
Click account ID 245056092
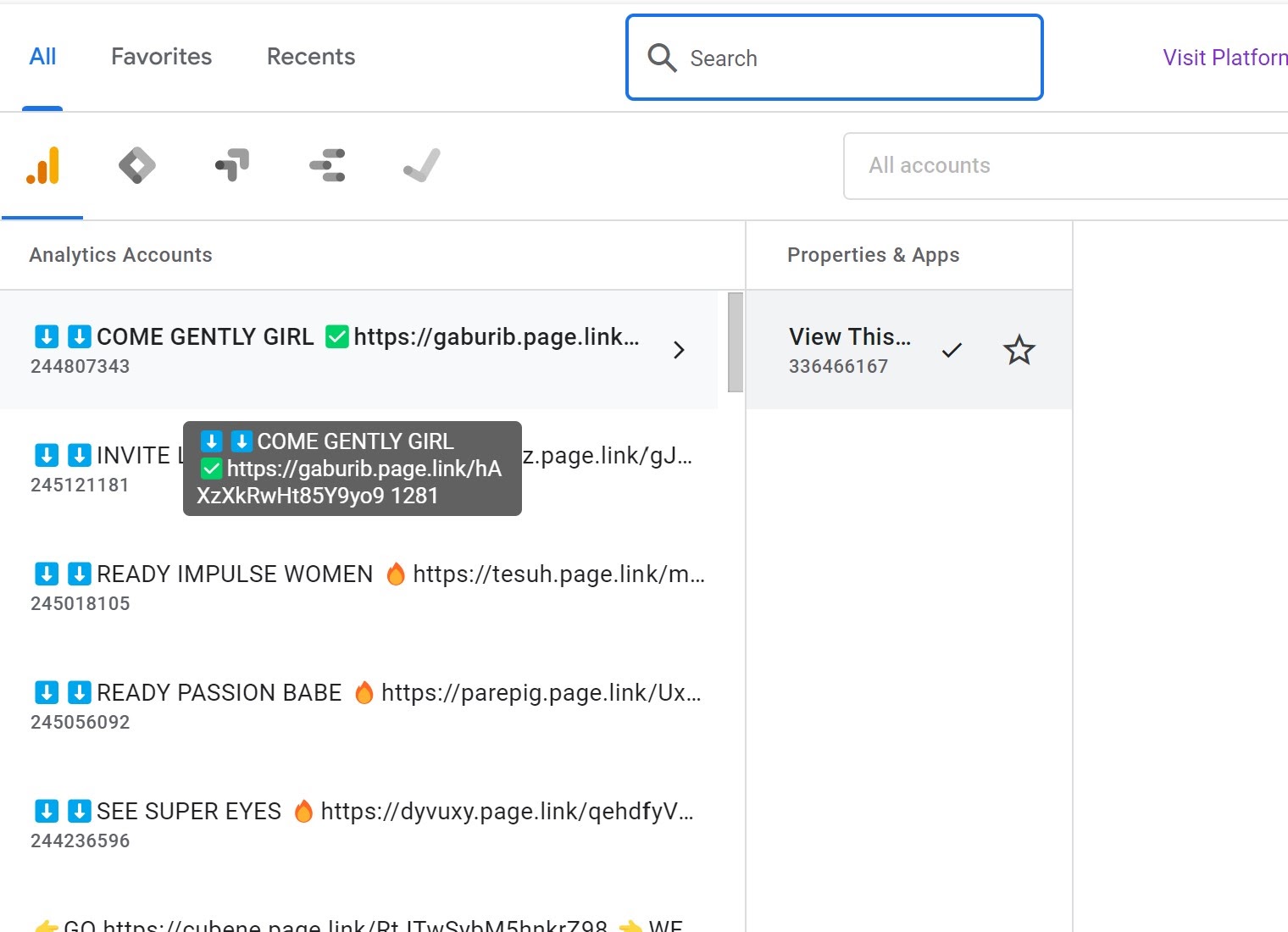(x=80, y=723)
